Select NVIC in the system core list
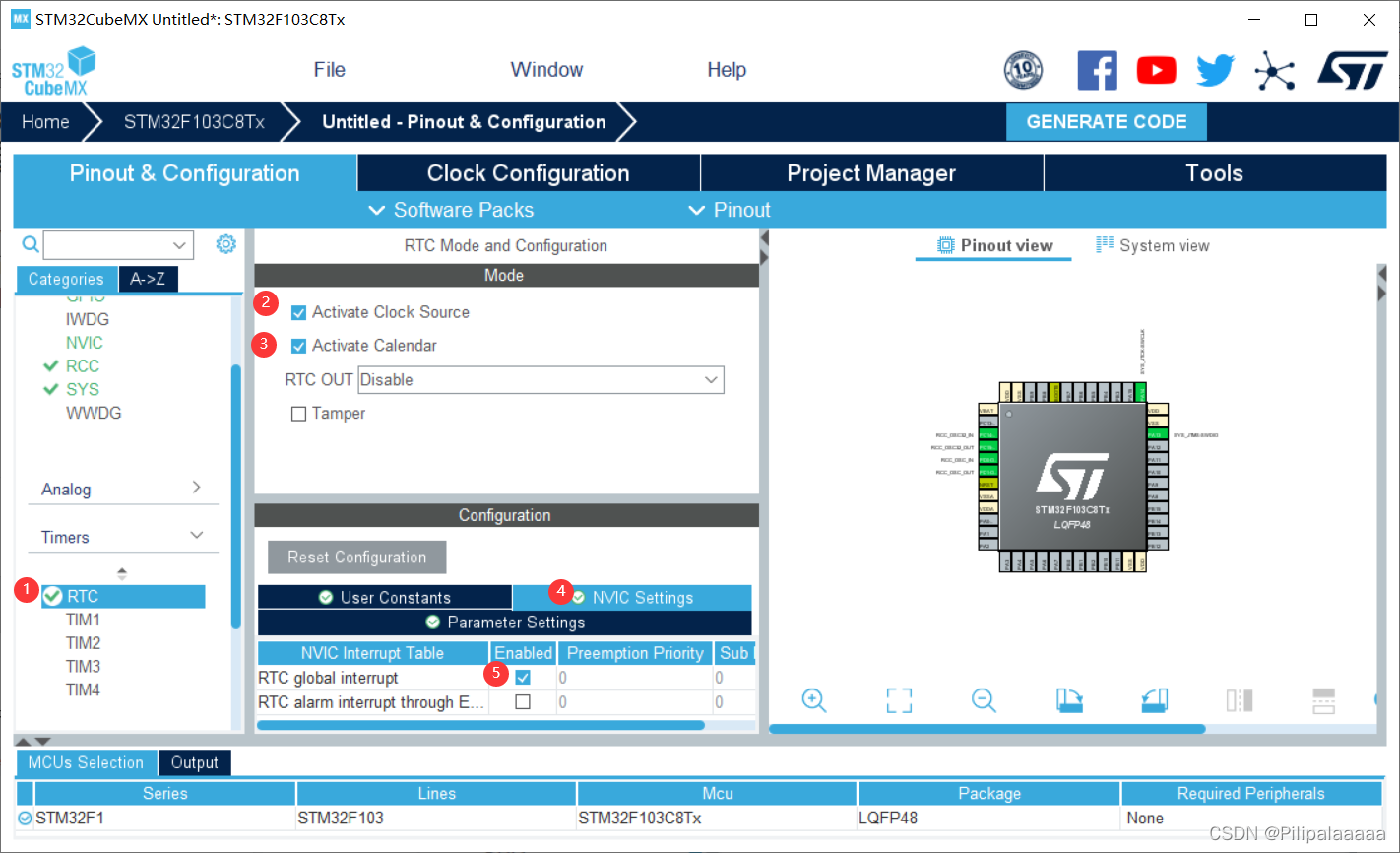The image size is (1400, 853). [85, 343]
